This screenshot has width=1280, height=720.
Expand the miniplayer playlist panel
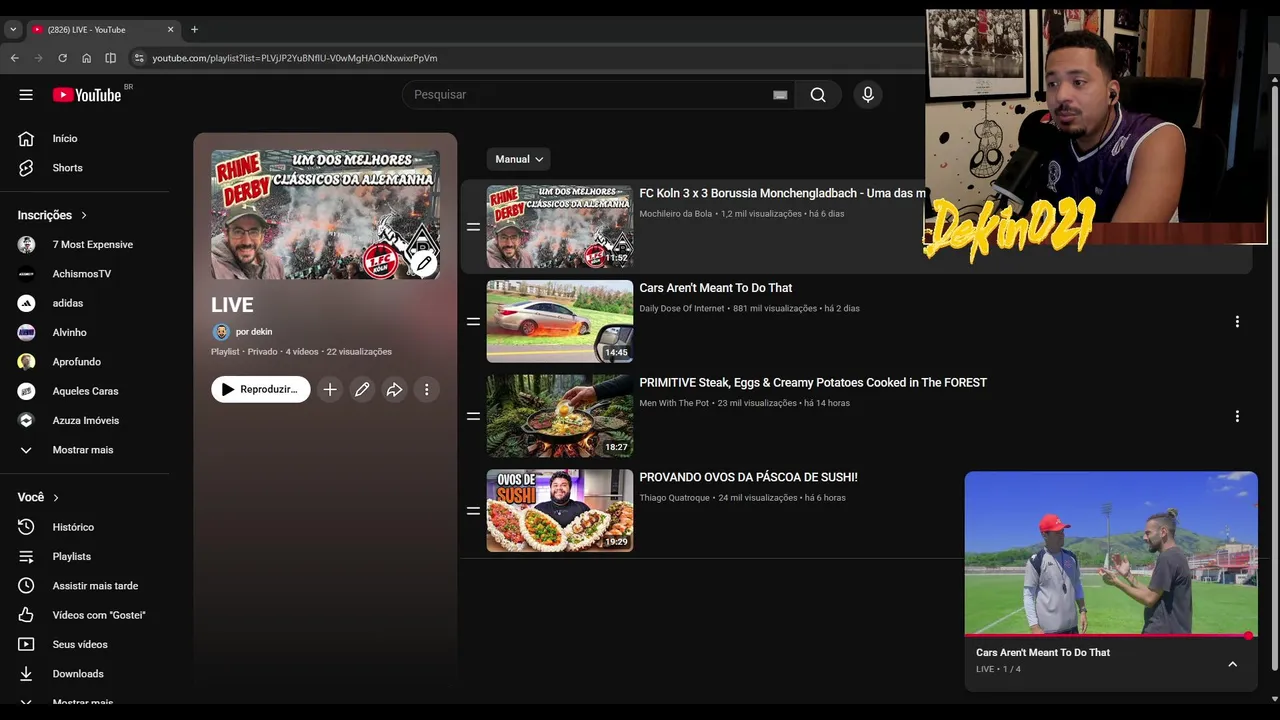[x=1232, y=664]
